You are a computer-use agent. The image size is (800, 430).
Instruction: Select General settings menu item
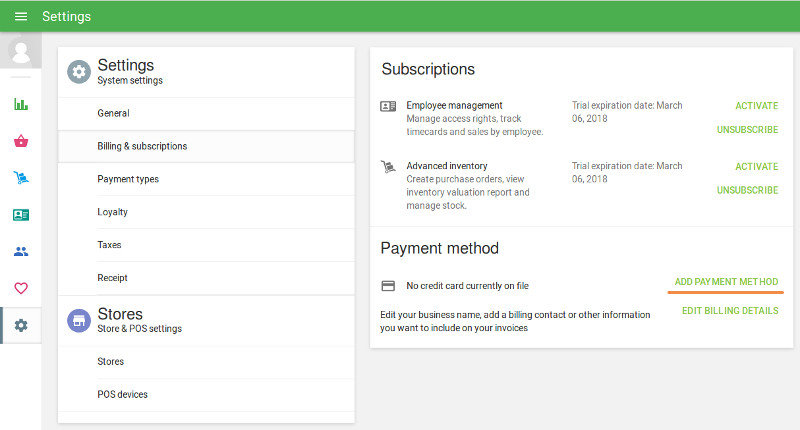click(x=113, y=114)
